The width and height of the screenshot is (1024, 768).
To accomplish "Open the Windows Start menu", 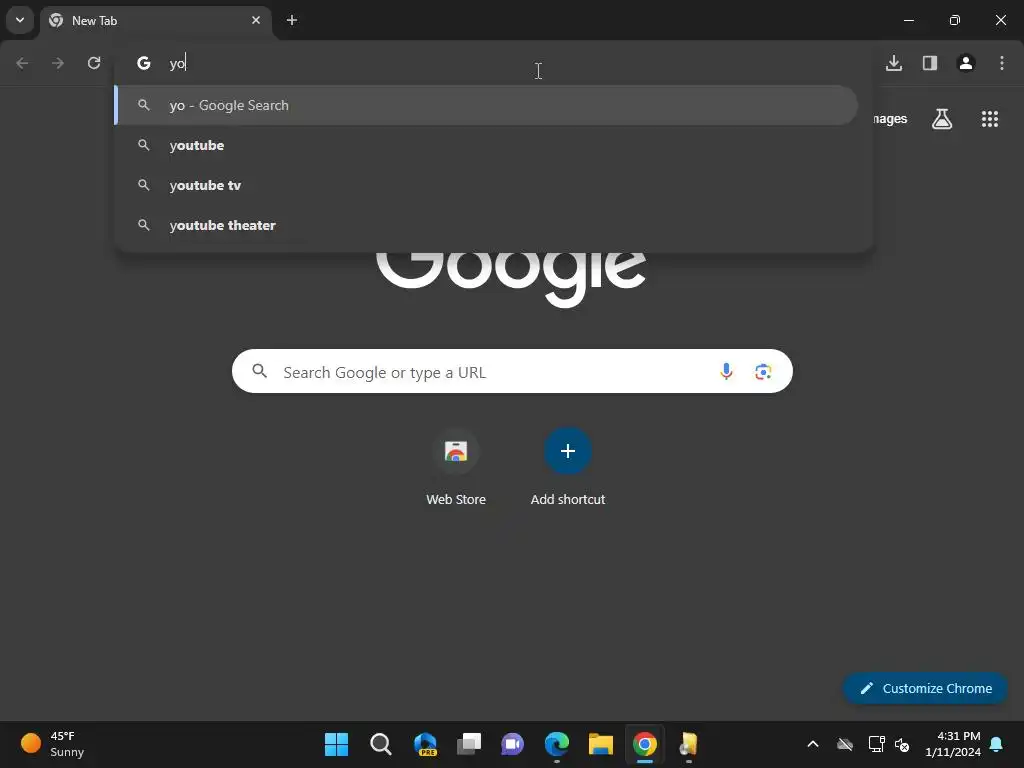I will pyautogui.click(x=336, y=744).
